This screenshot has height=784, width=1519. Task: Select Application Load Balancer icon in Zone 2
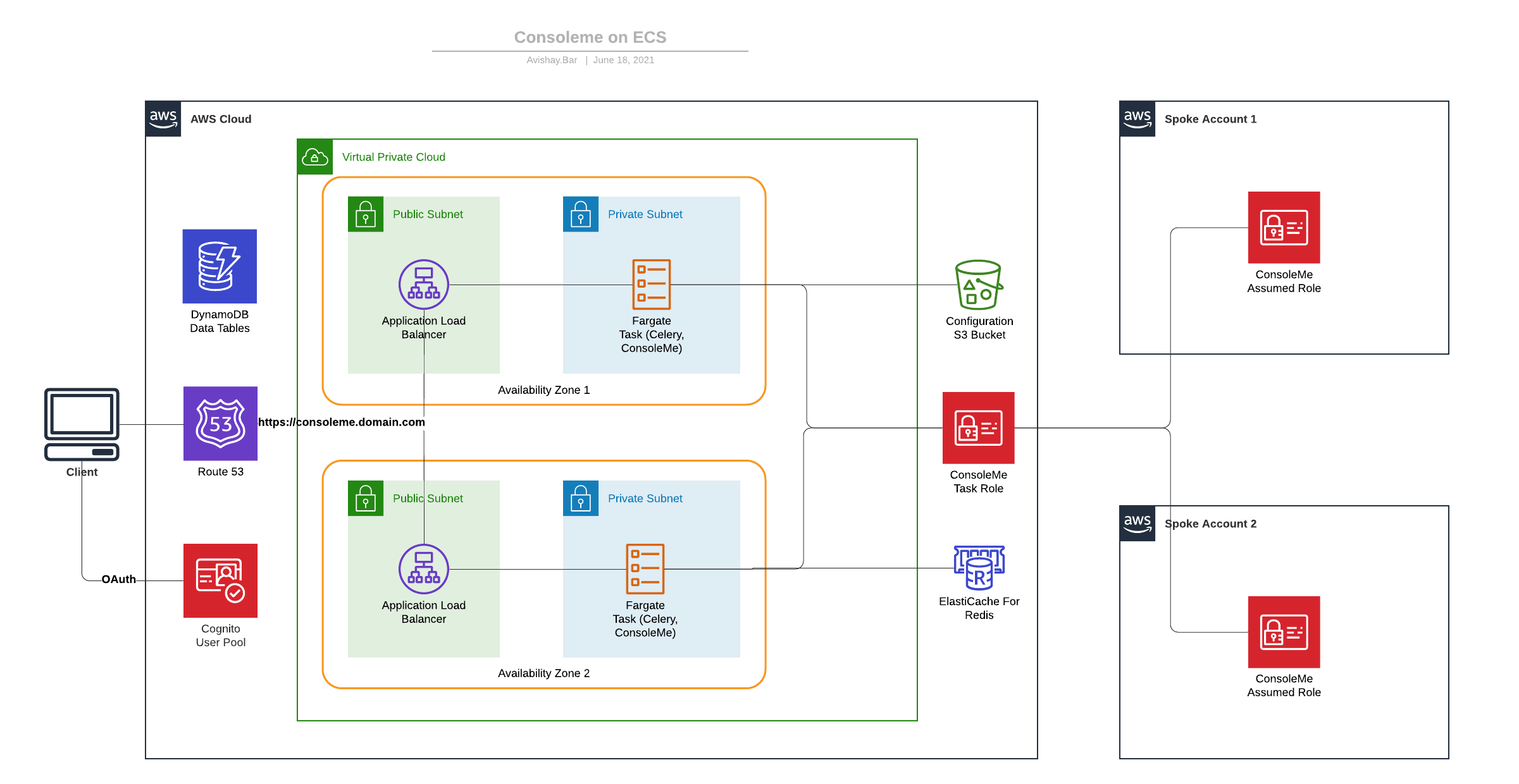tap(424, 569)
